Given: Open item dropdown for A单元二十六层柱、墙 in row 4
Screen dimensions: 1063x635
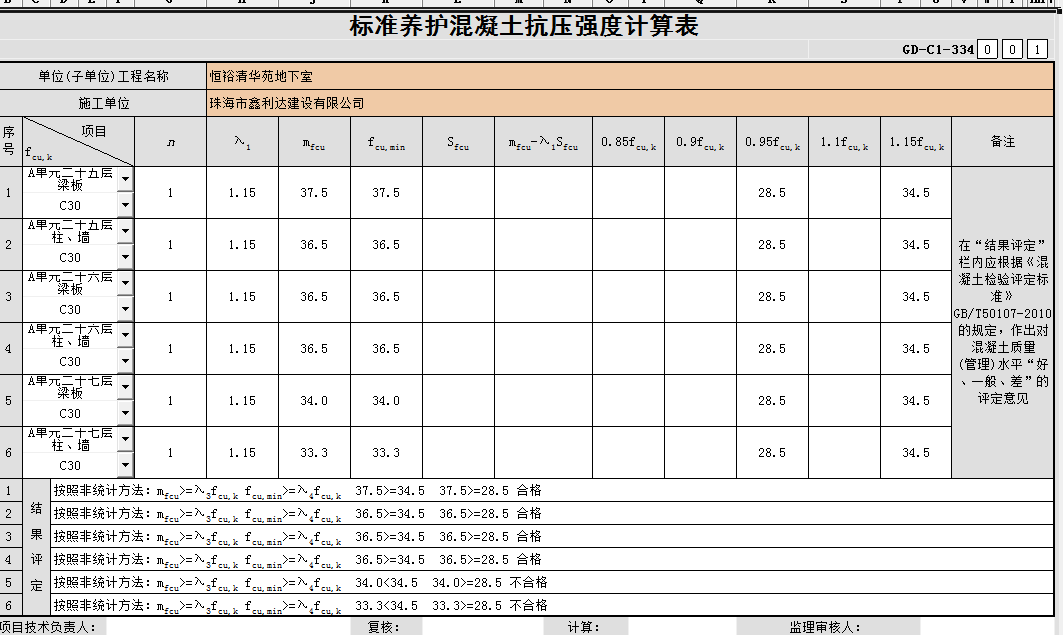Looking at the screenshot, I should [x=125, y=336].
